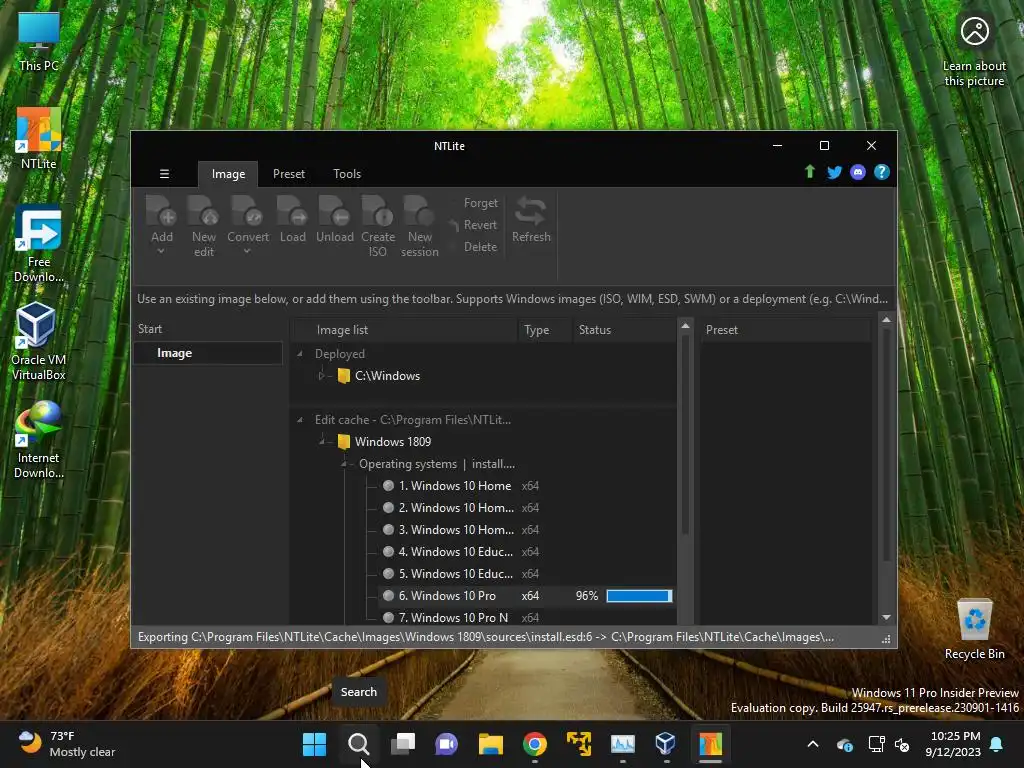Open NTLite desktop shortcut icon
Image resolution: width=1024 pixels, height=768 pixels.
39,138
